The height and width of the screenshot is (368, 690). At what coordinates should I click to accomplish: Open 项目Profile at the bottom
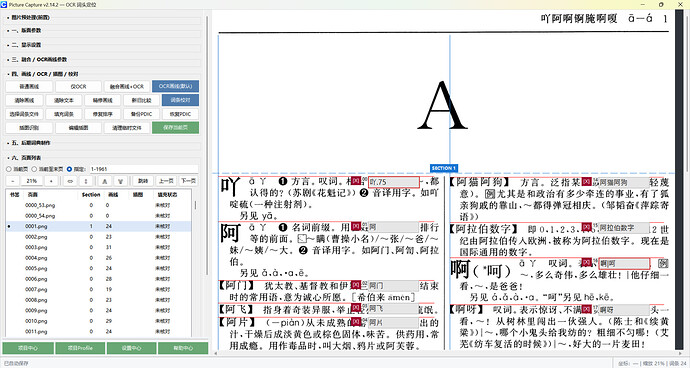[80, 348]
